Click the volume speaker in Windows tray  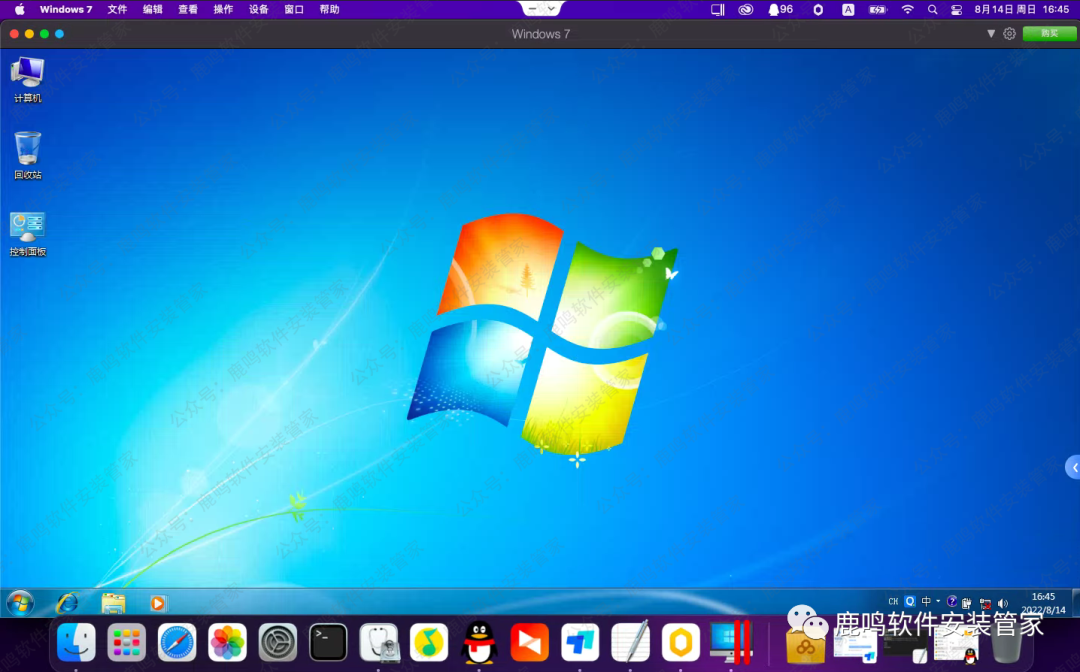click(x=1002, y=603)
